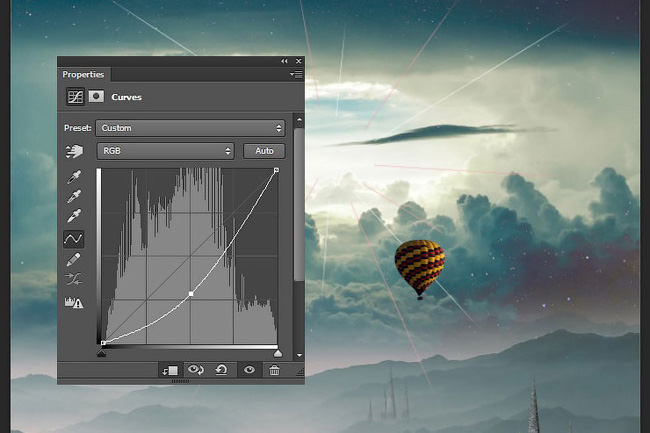Clip adjustment to layer below
Image resolution: width=650 pixels, height=433 pixels.
pyautogui.click(x=170, y=370)
